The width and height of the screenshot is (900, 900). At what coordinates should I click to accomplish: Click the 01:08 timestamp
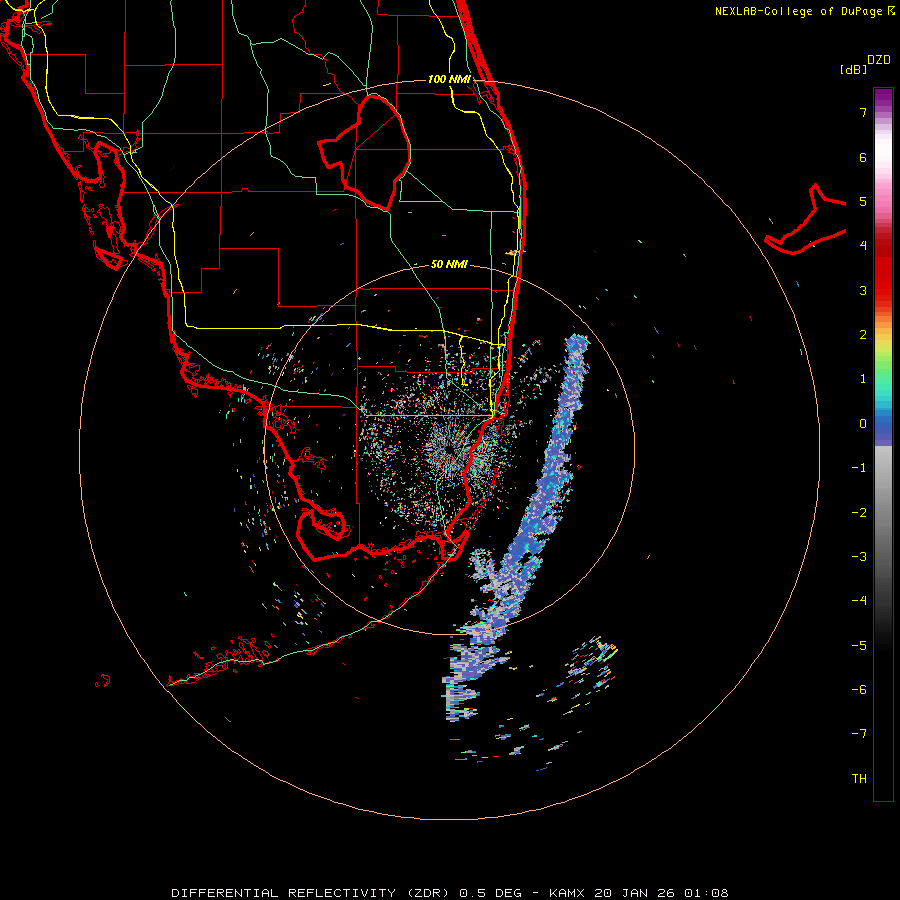[705, 893]
